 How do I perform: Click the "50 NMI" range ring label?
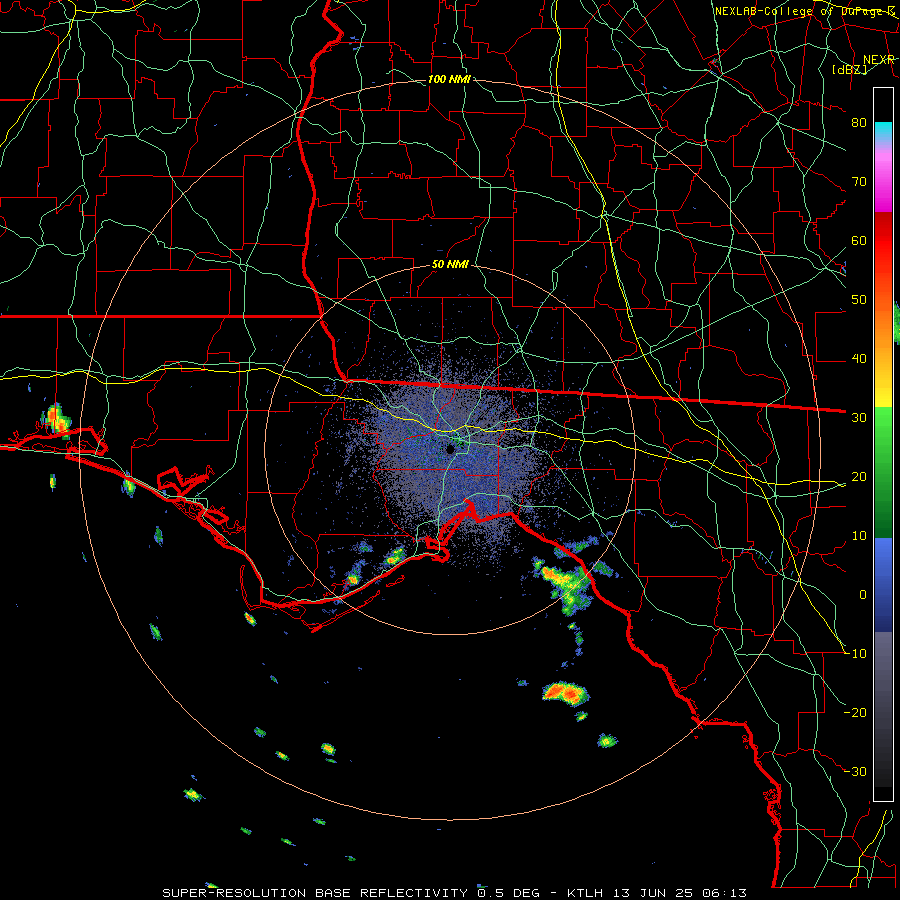point(450,265)
